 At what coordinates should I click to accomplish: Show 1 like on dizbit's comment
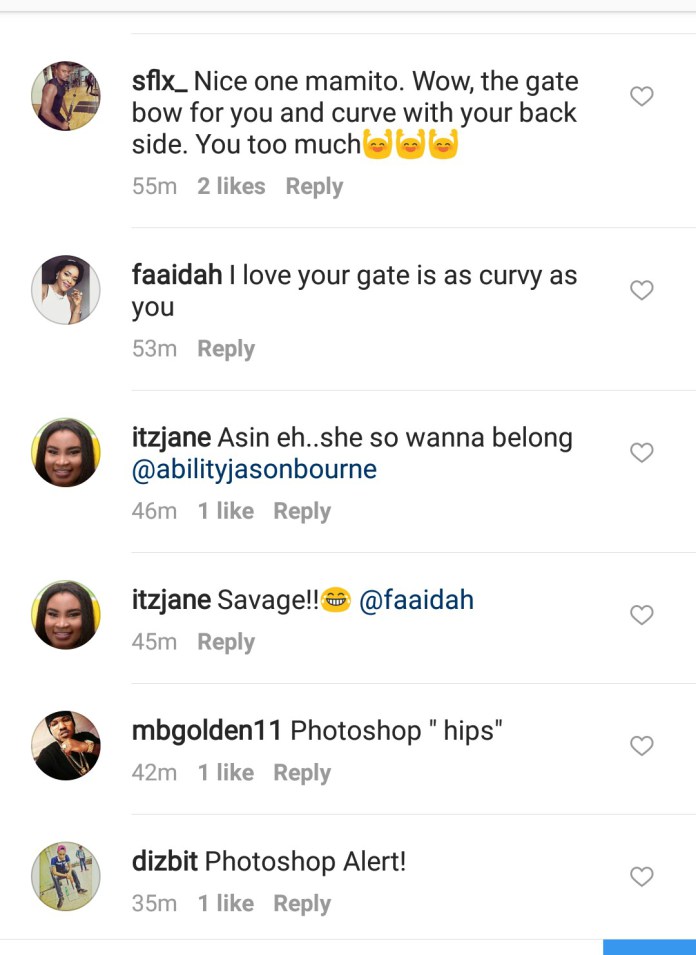click(225, 904)
